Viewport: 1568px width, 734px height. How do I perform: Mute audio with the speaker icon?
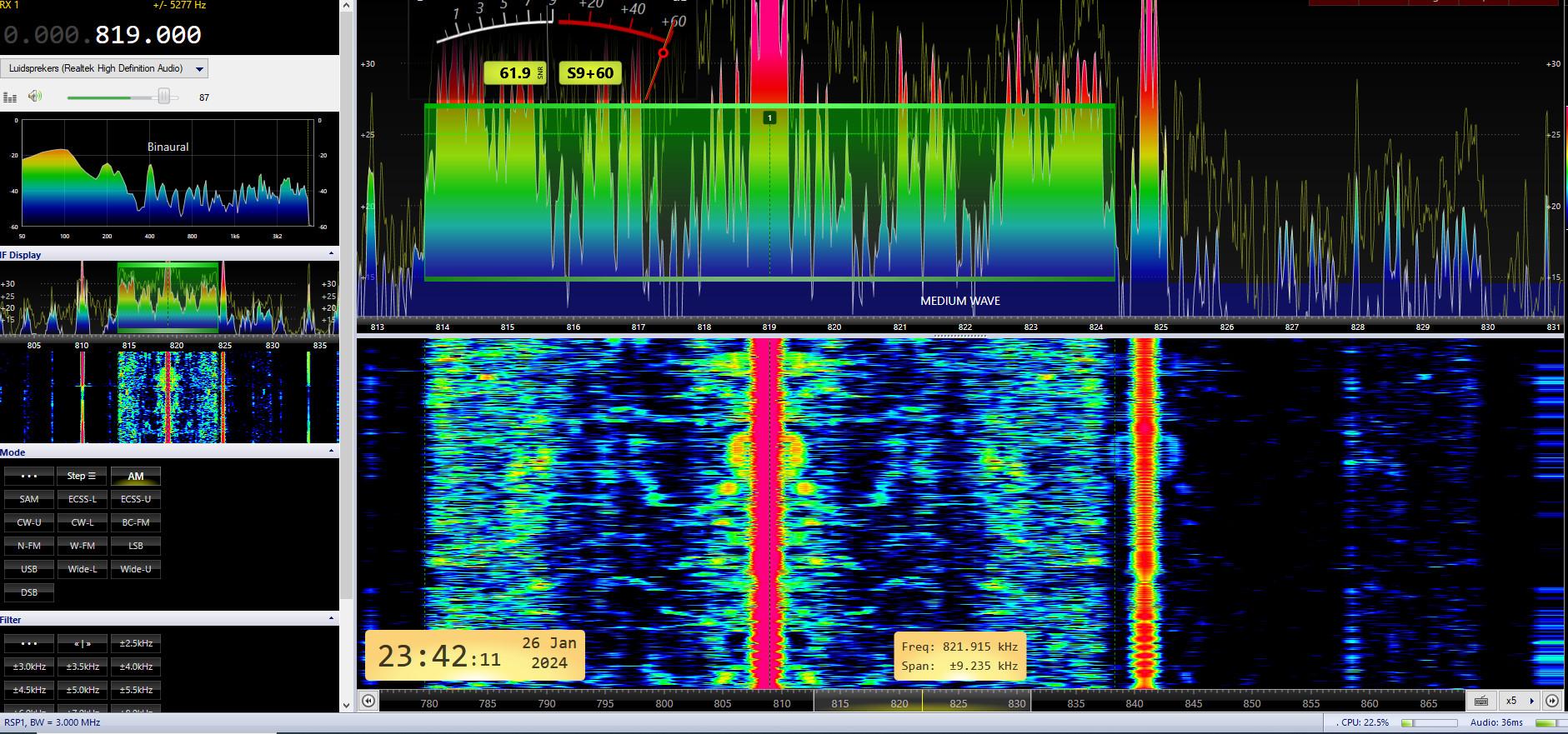(x=35, y=97)
